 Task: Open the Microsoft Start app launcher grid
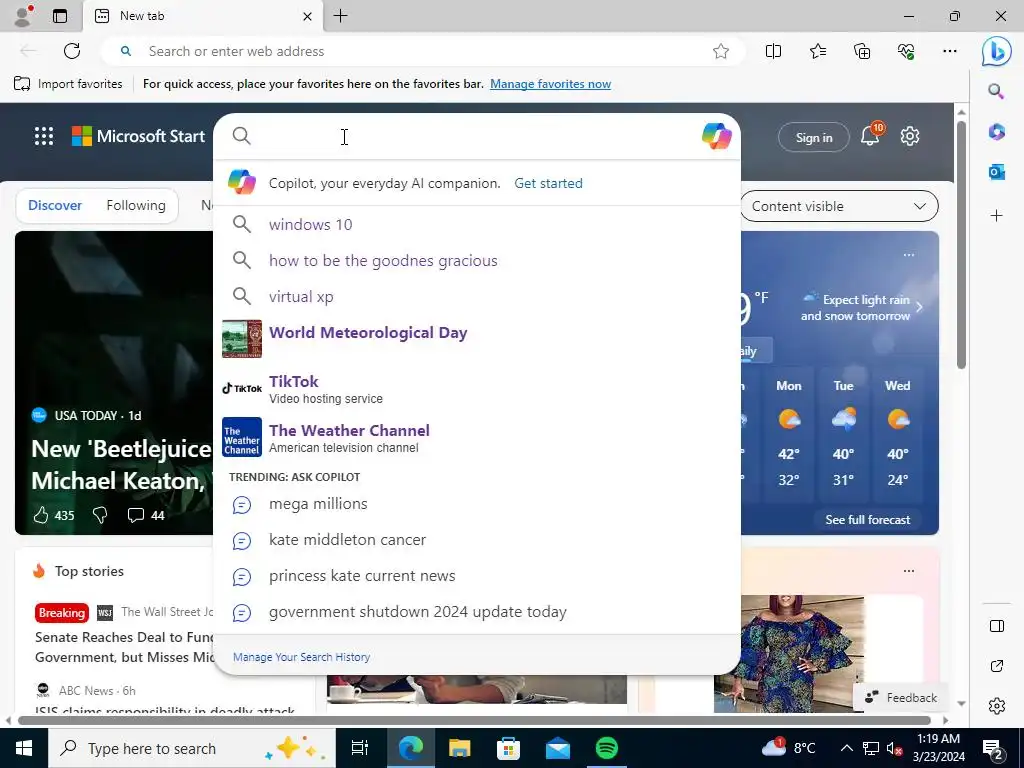click(x=44, y=136)
